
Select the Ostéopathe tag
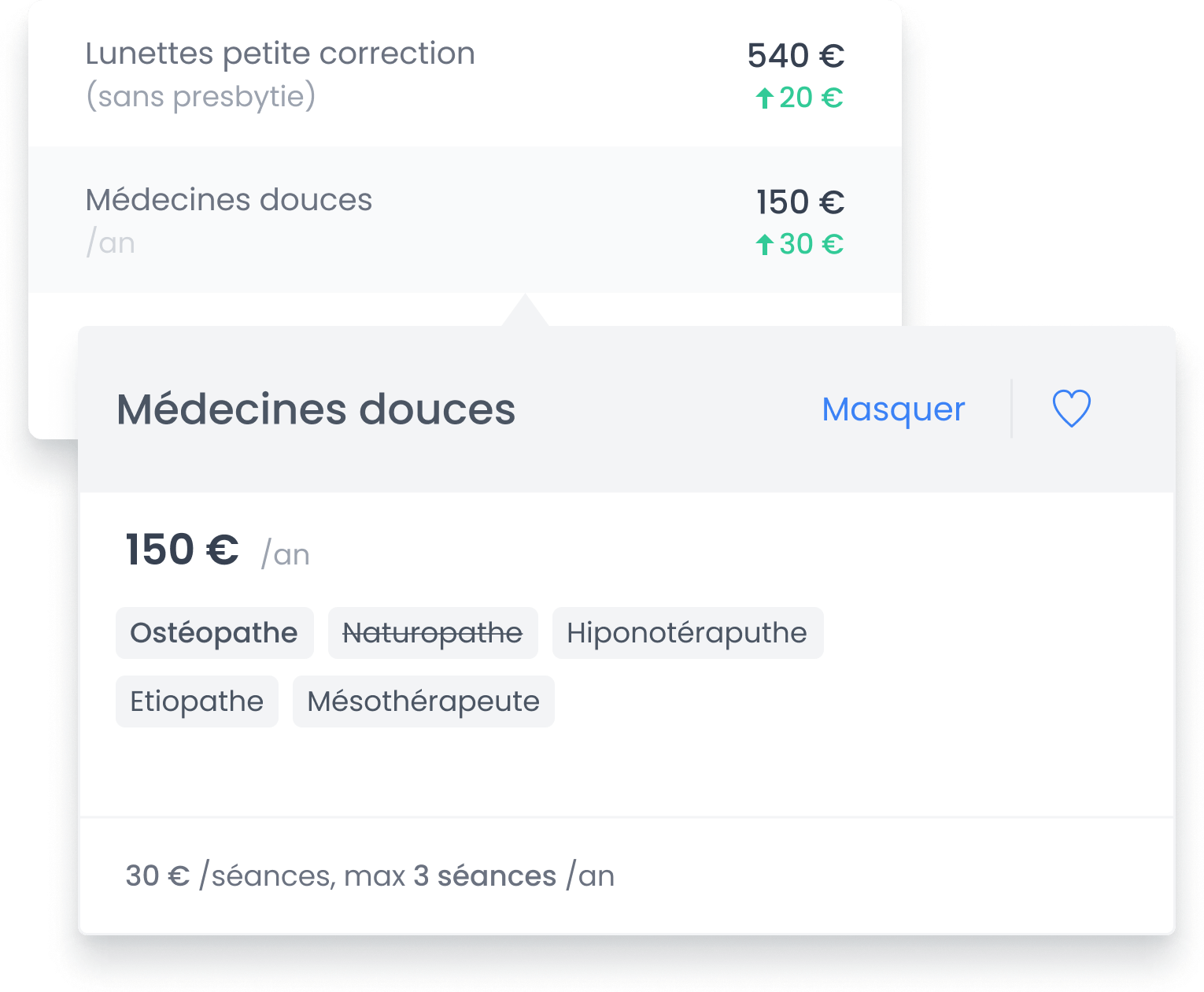click(214, 633)
